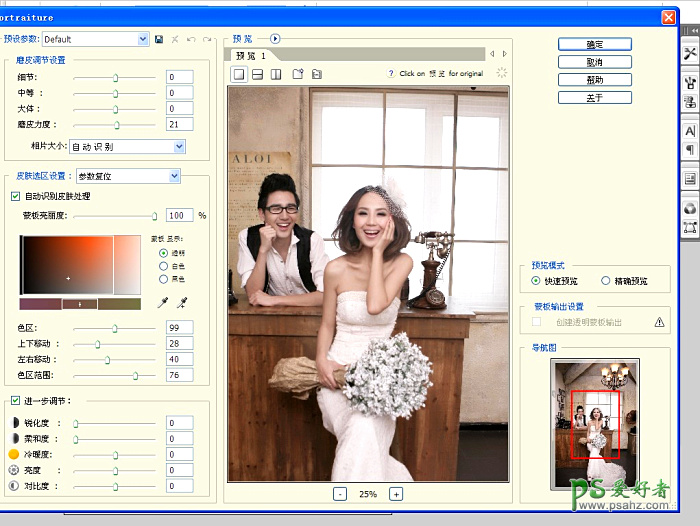Click the zoom in plus button
The width and height of the screenshot is (700, 526).
(x=396, y=494)
